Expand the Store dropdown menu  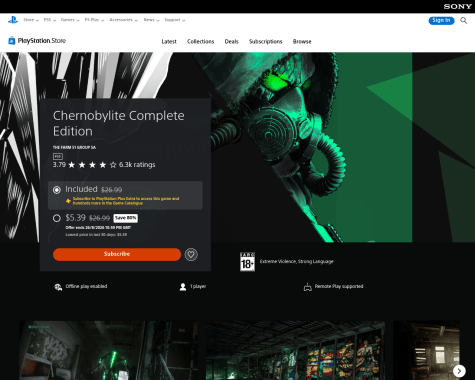(31, 20)
